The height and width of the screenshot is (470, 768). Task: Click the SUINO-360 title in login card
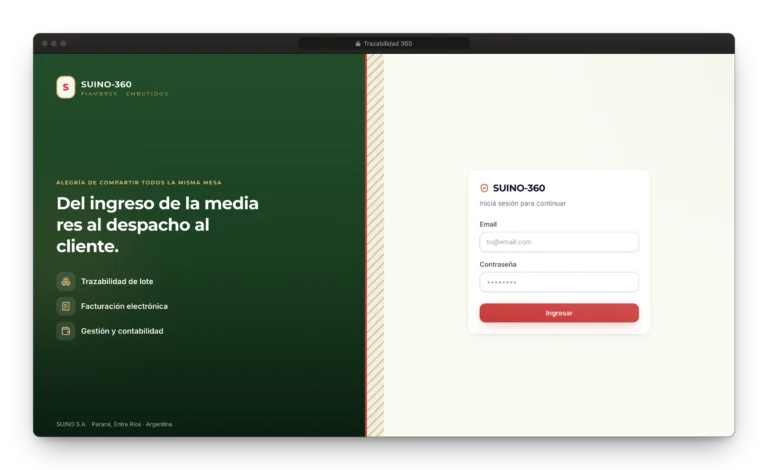pyautogui.click(x=519, y=188)
